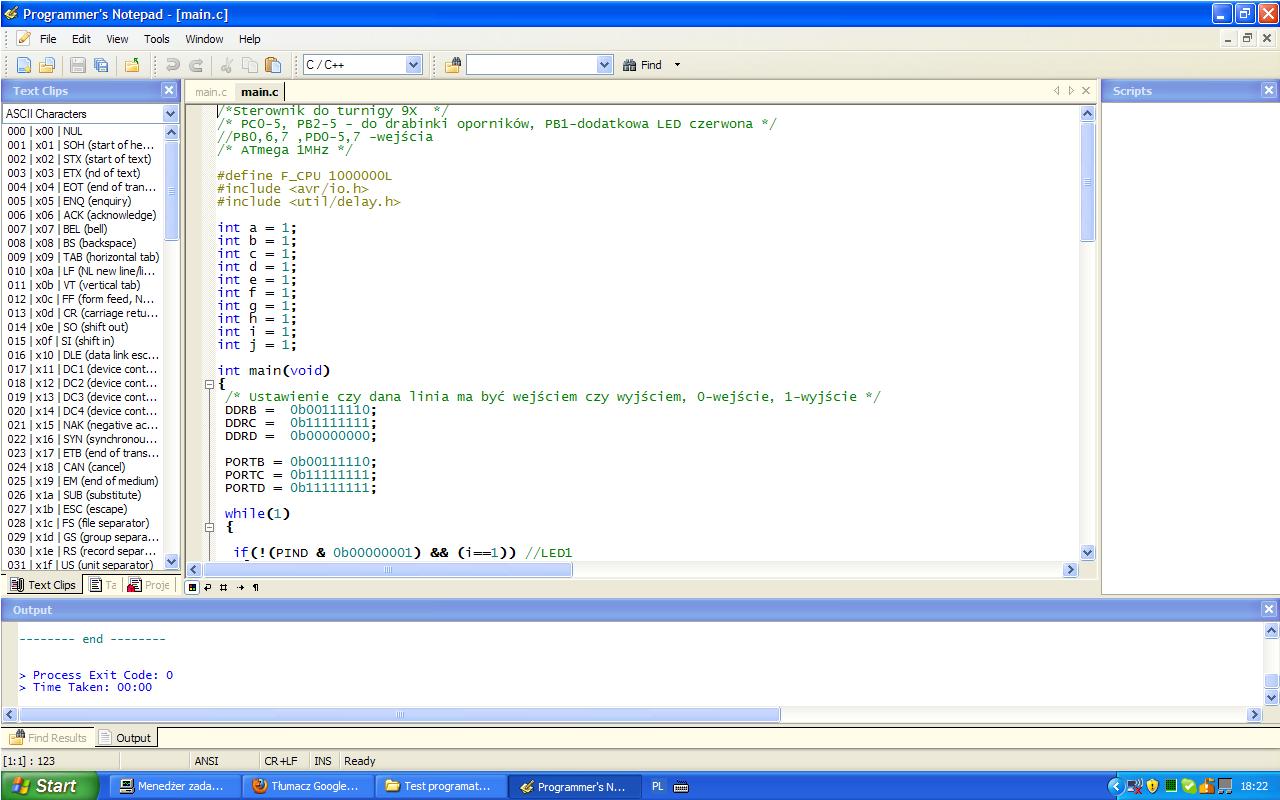Save all open files
Viewport: 1280px width, 800px height.
coord(99,64)
